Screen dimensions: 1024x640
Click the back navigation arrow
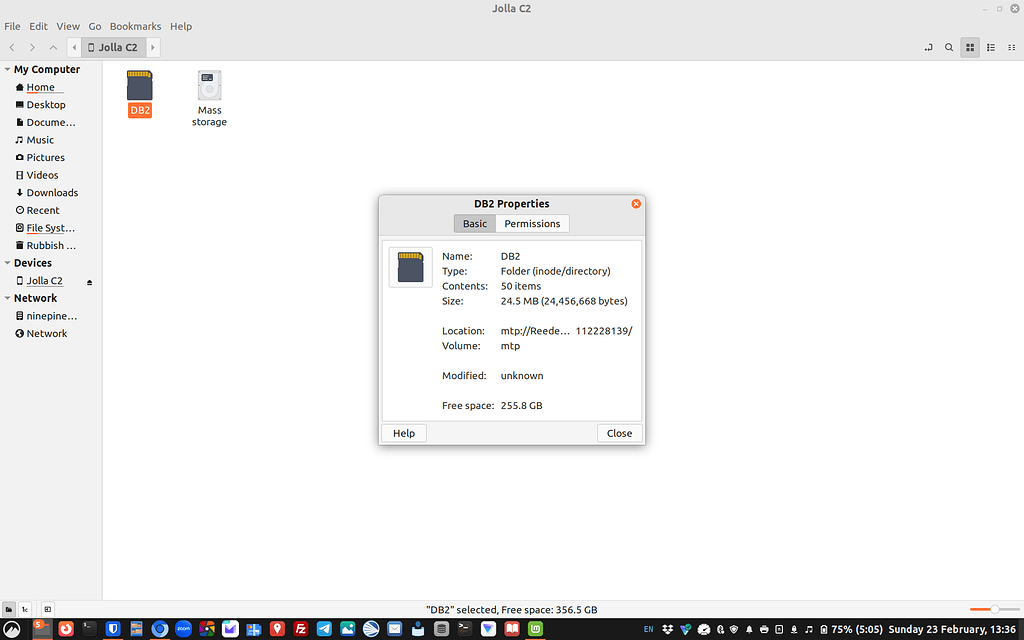coord(11,47)
